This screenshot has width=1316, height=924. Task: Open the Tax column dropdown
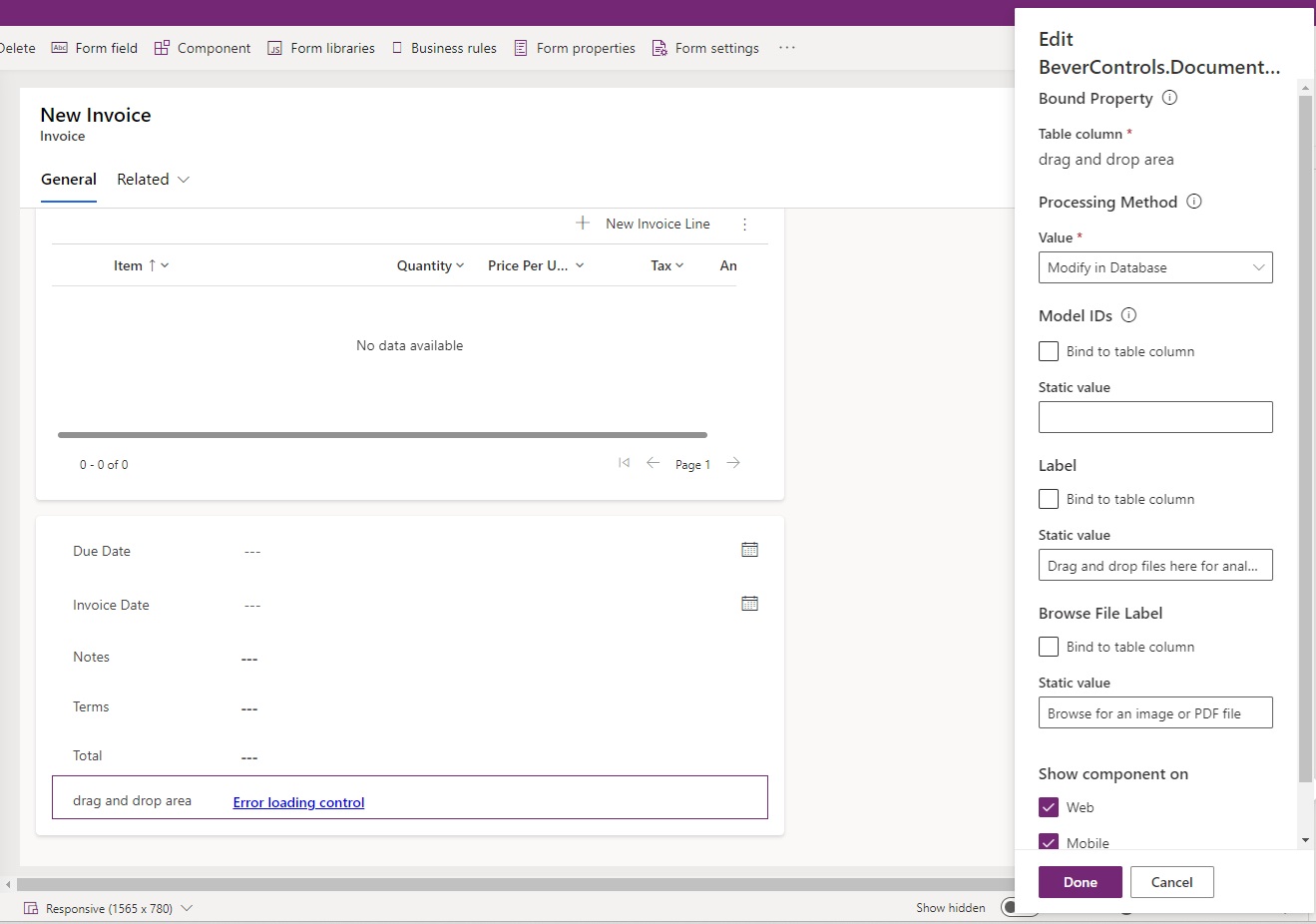[x=679, y=265]
